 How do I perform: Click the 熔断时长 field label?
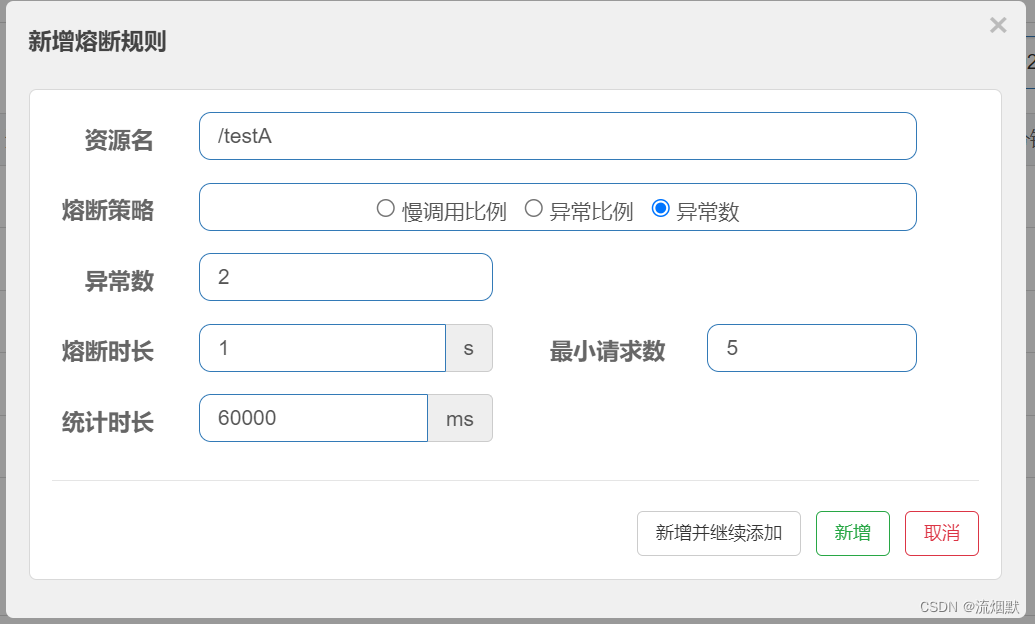108,351
